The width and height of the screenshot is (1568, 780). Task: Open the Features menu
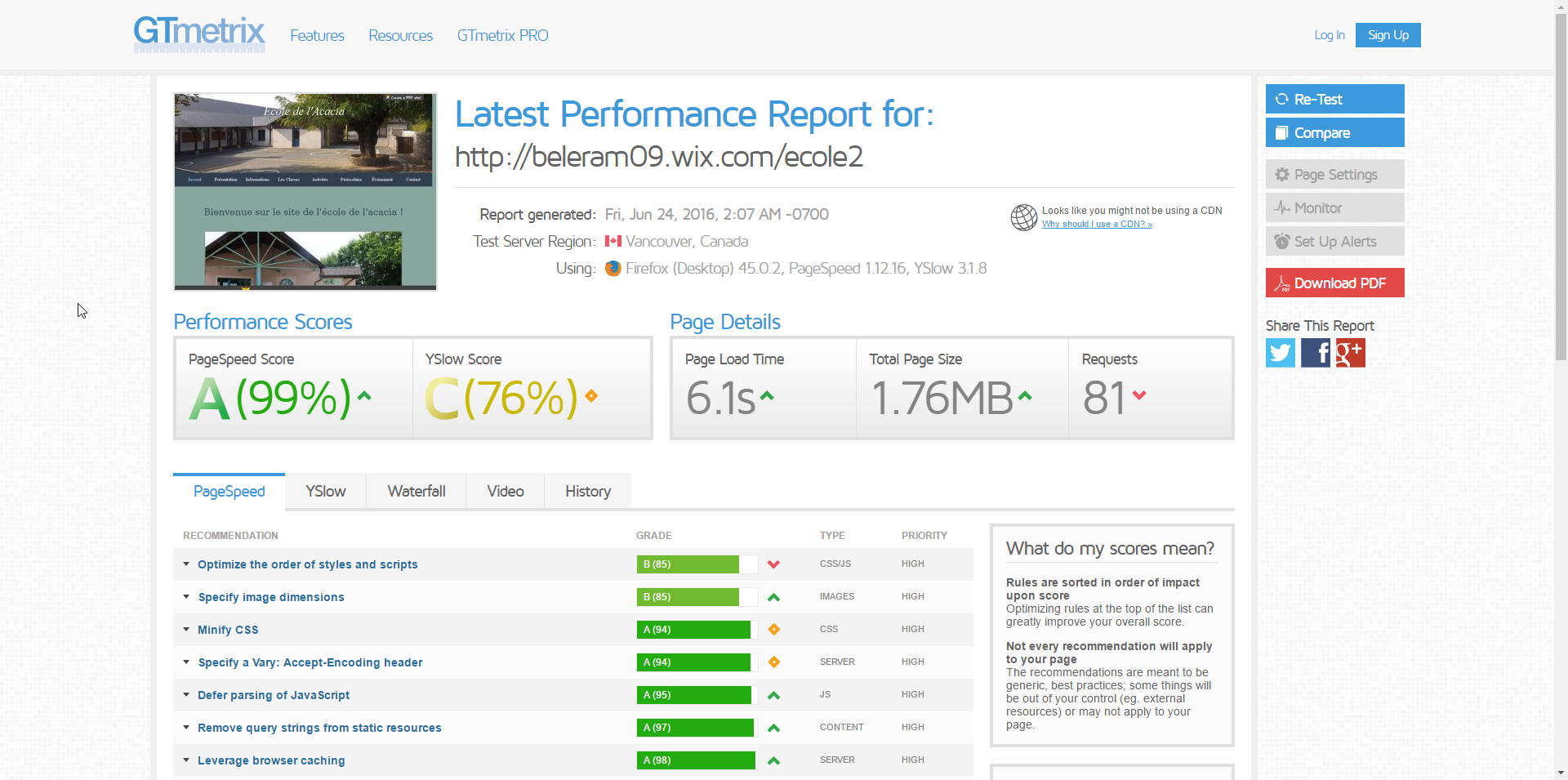[x=317, y=35]
